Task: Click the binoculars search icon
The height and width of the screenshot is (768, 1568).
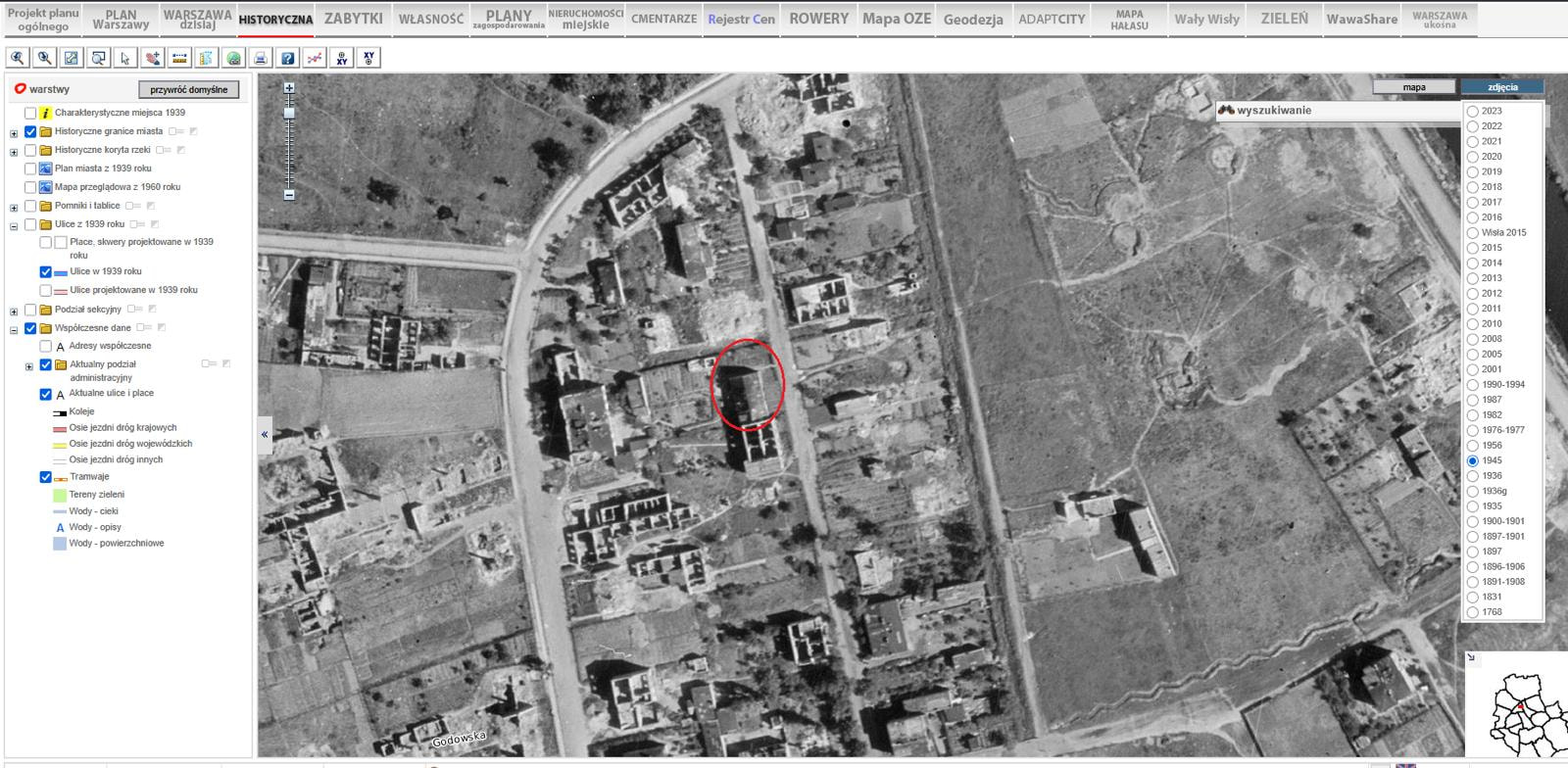Action: click(x=1225, y=111)
